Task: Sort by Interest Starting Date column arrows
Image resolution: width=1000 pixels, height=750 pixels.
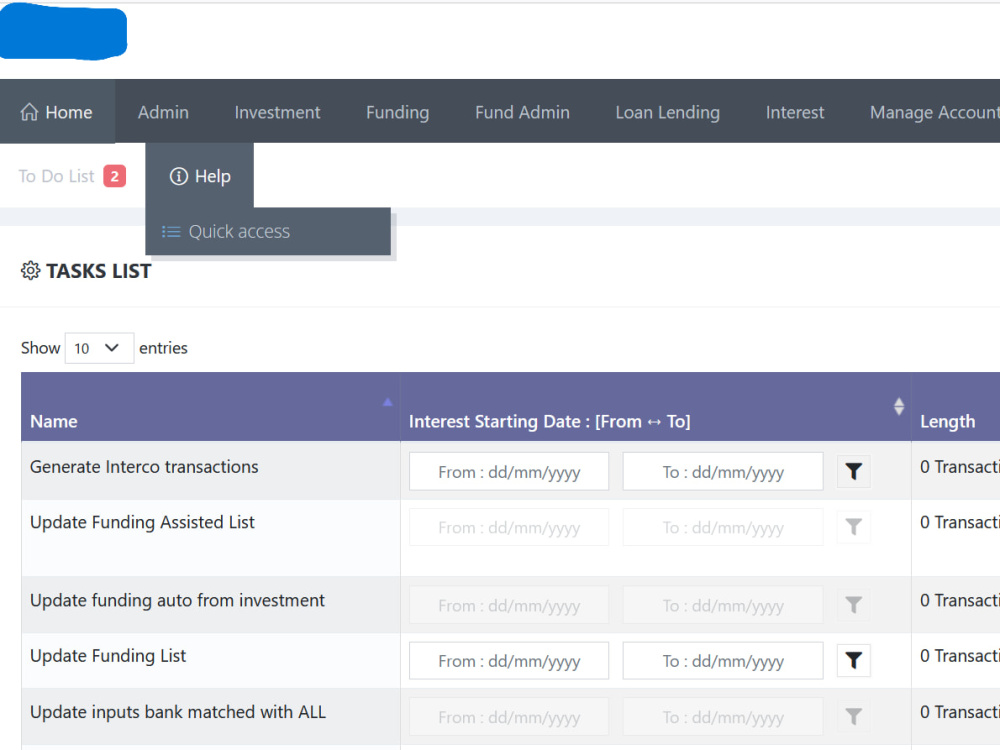Action: click(x=899, y=406)
